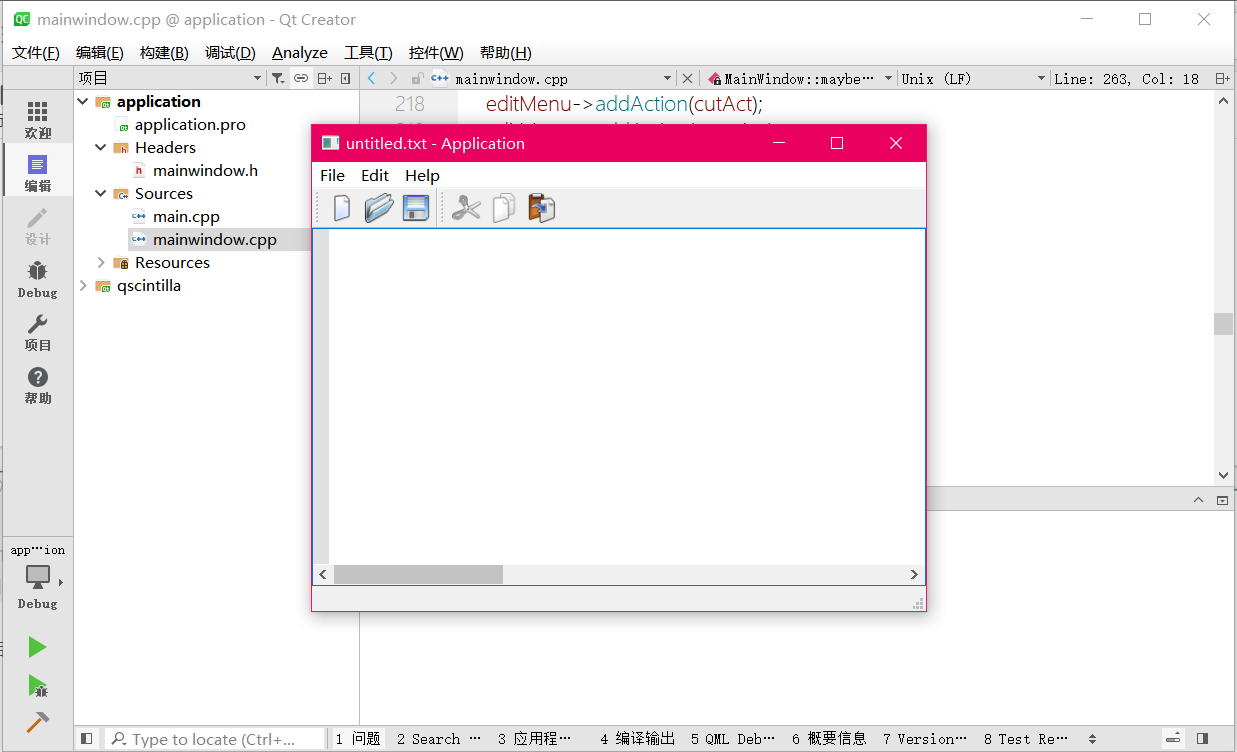1237x752 pixels.
Task: Expand the Resources tree node
Action: click(x=99, y=262)
